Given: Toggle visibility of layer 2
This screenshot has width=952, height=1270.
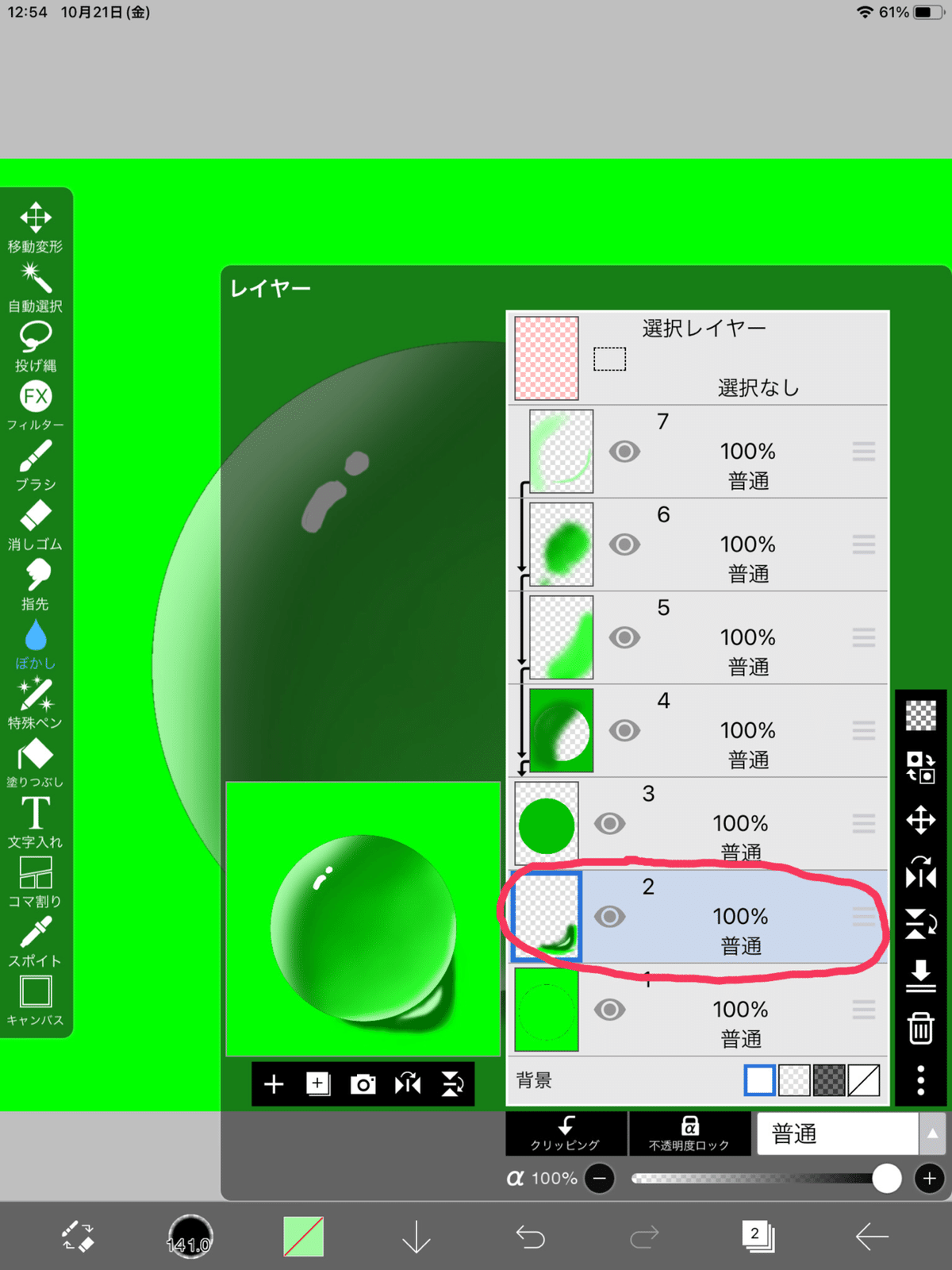Looking at the screenshot, I should 609,917.
